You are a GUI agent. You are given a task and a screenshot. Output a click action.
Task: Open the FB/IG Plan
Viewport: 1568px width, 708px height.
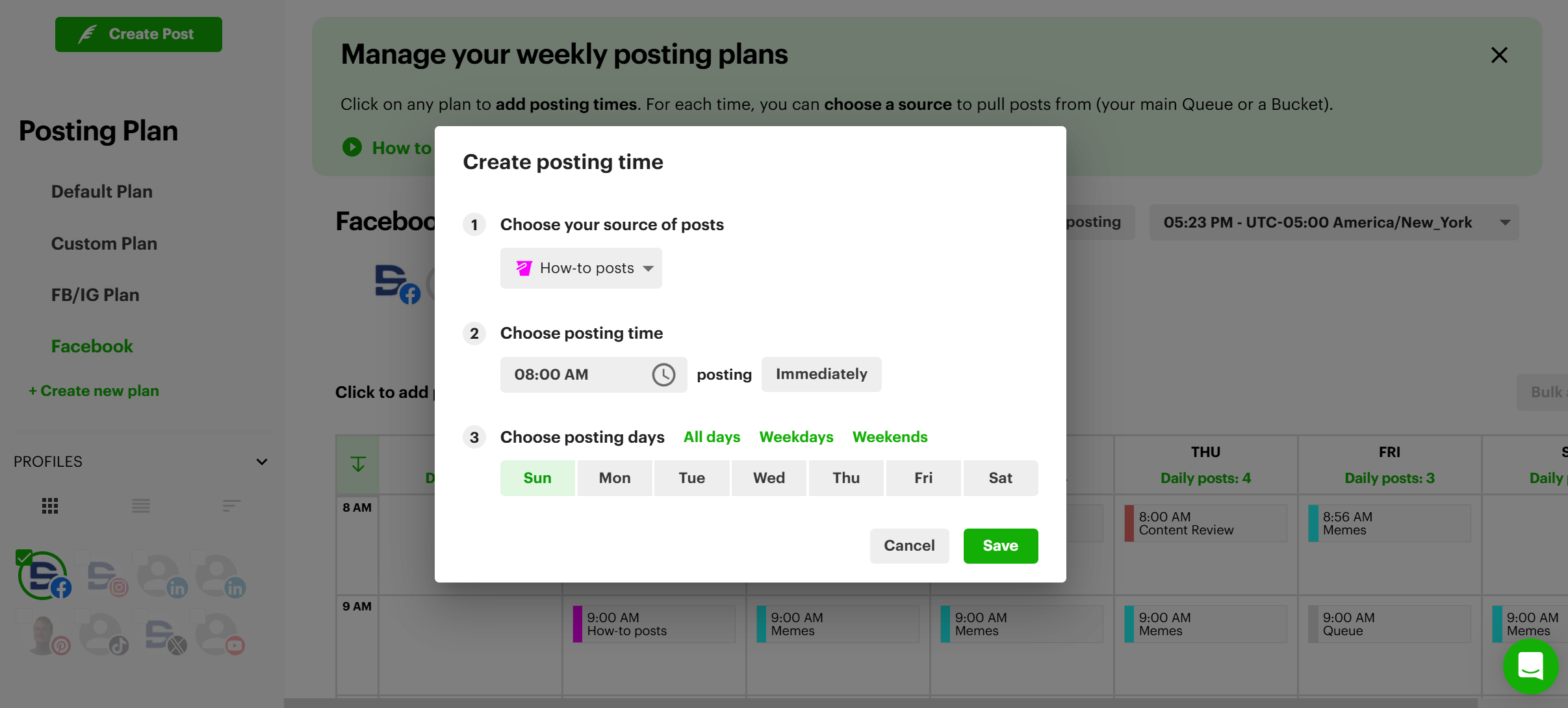96,295
